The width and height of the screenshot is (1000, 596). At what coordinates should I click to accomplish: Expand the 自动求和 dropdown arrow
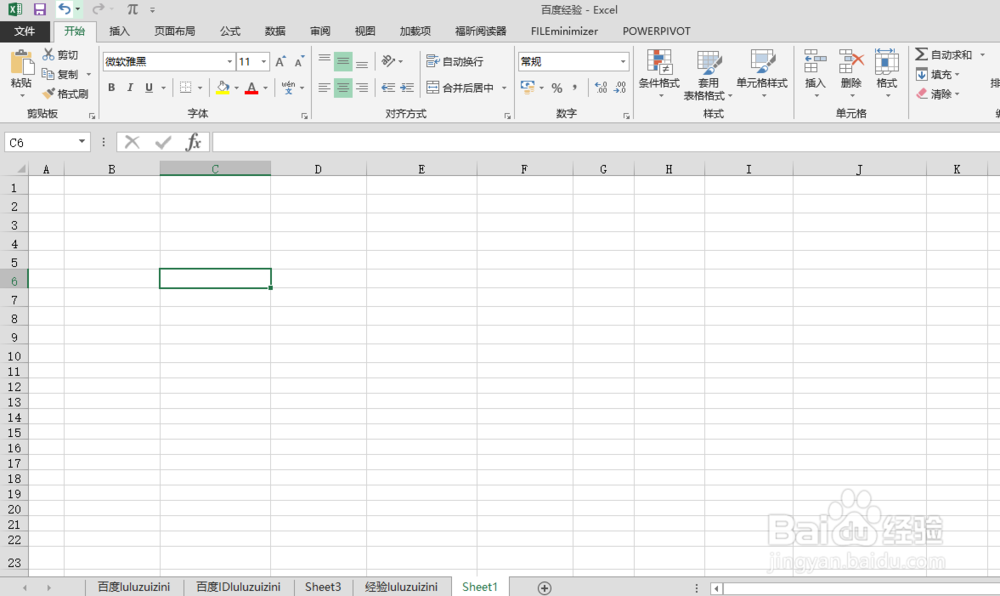tap(982, 55)
